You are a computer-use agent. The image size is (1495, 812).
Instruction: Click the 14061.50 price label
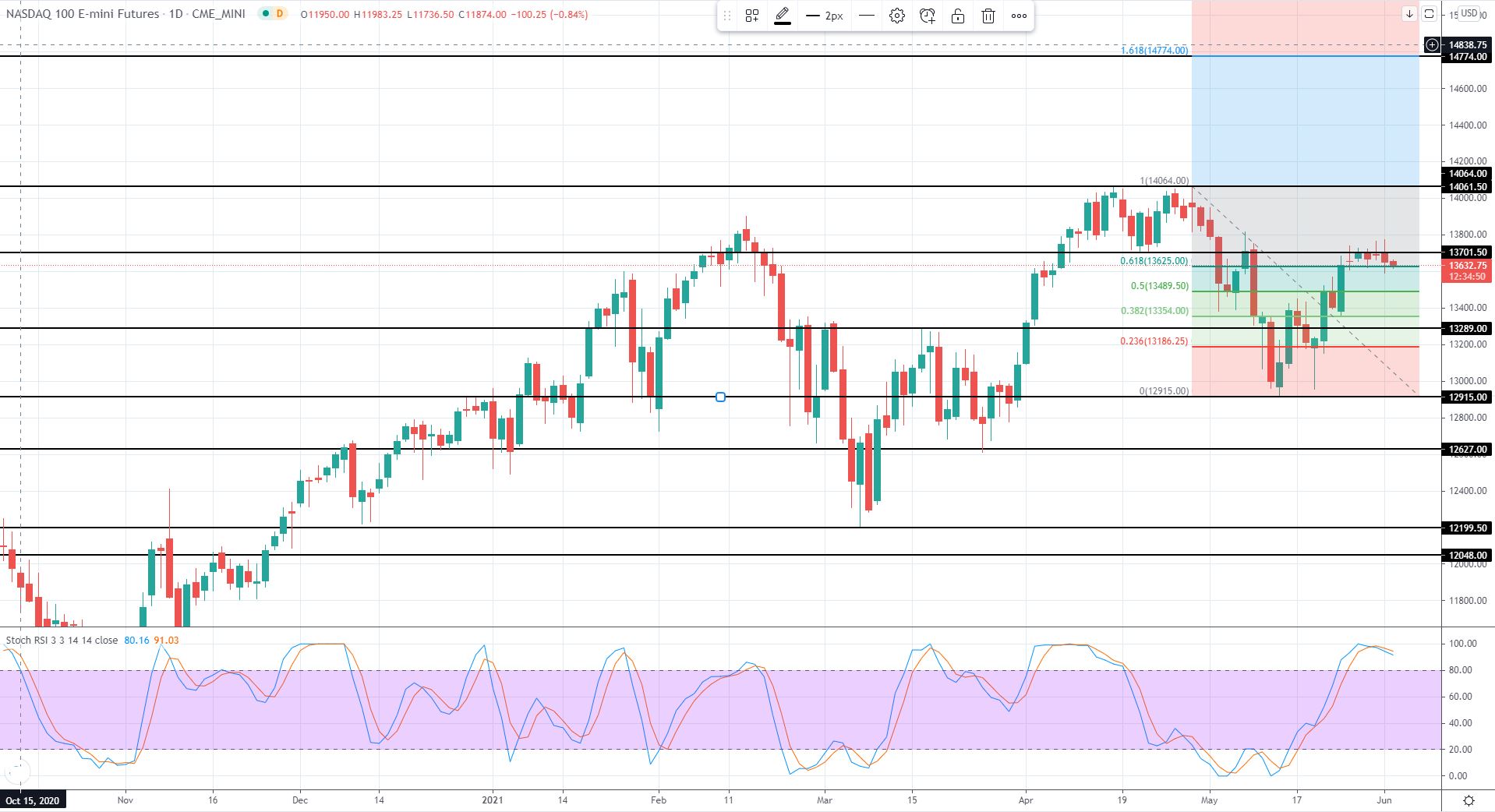(x=1467, y=187)
